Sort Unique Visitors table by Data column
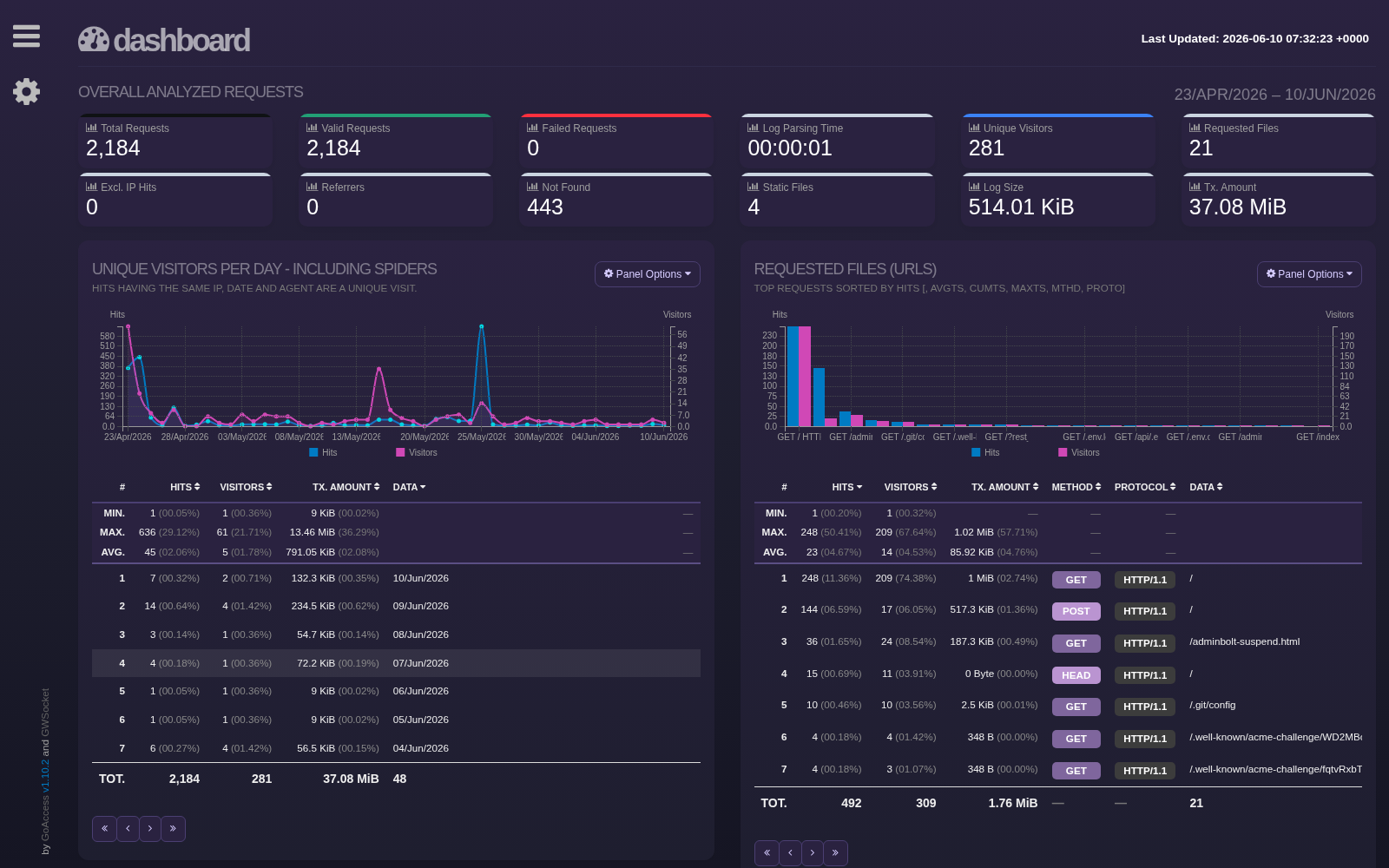This screenshot has height=868, width=1389. (x=410, y=487)
